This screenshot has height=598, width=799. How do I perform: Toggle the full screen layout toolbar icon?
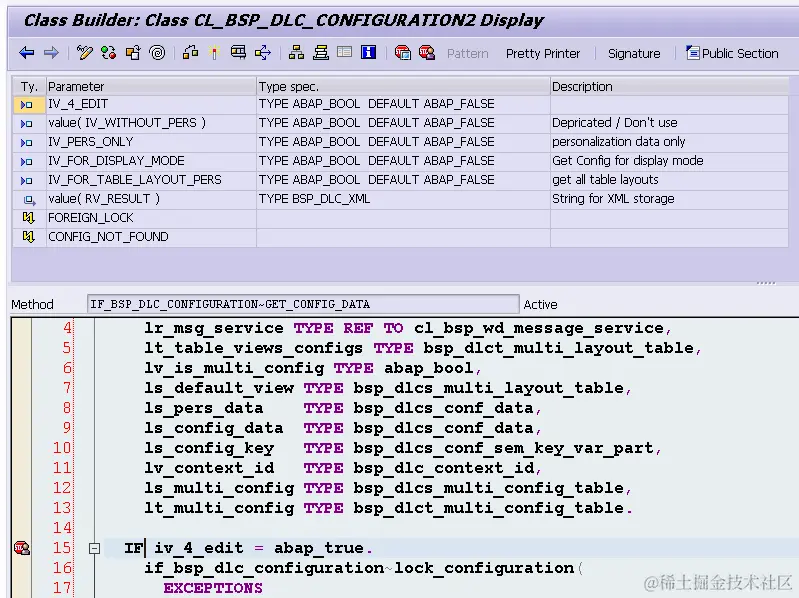pos(344,52)
